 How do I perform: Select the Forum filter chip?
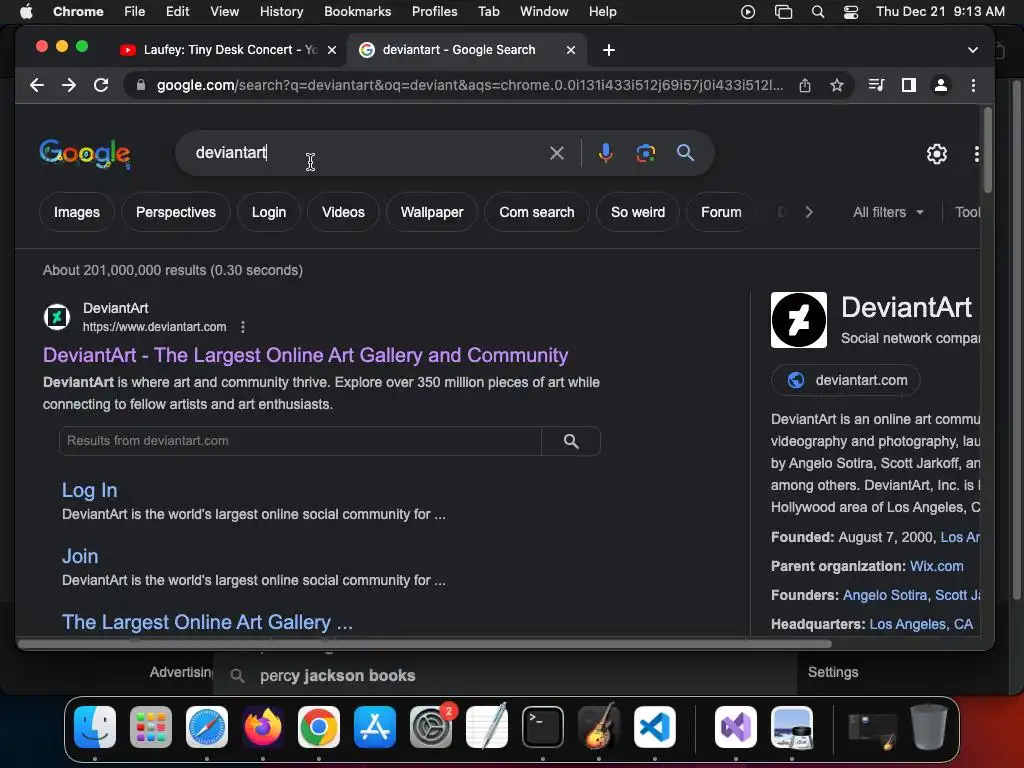pyautogui.click(x=721, y=212)
